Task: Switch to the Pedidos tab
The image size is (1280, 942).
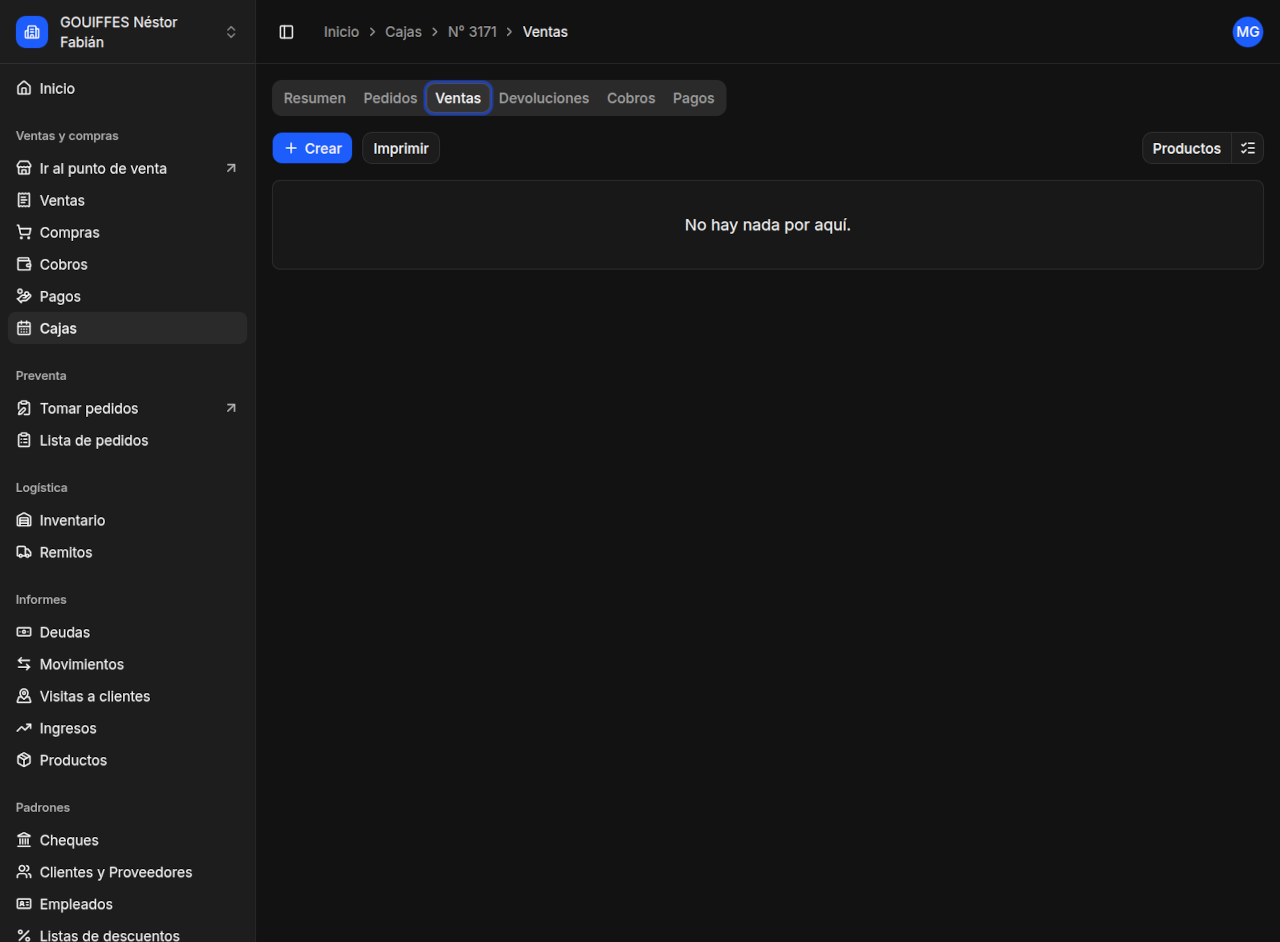Action: (390, 98)
